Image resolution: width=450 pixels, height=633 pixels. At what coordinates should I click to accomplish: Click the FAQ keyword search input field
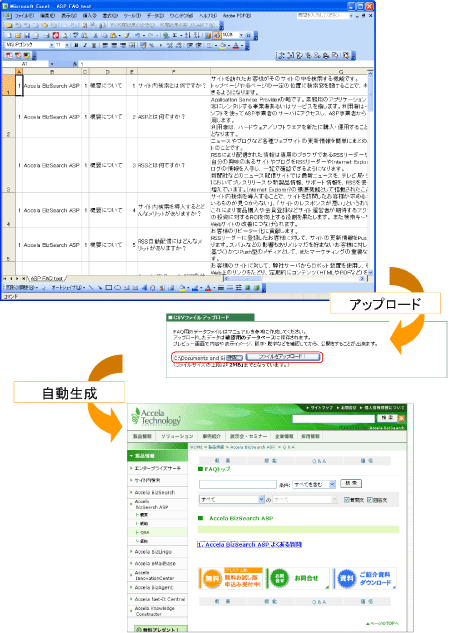tap(238, 484)
